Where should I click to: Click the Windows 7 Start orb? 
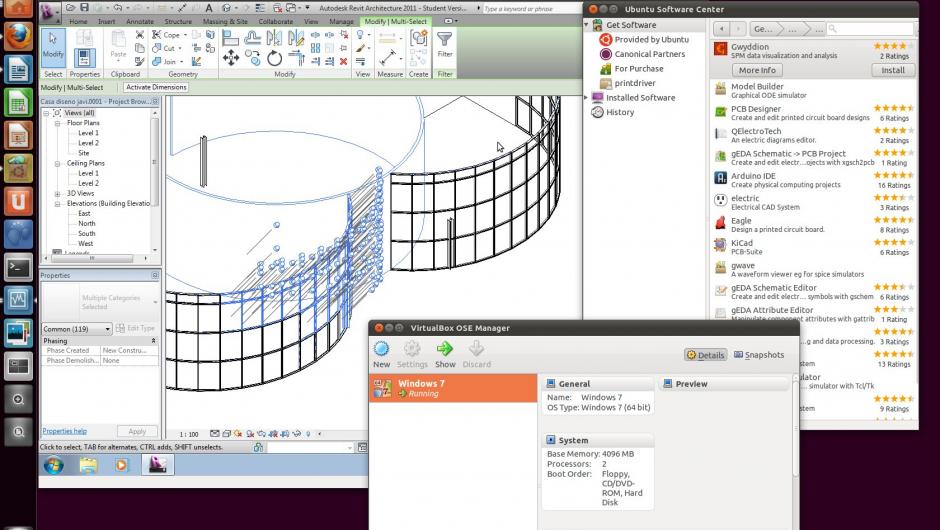(53, 464)
